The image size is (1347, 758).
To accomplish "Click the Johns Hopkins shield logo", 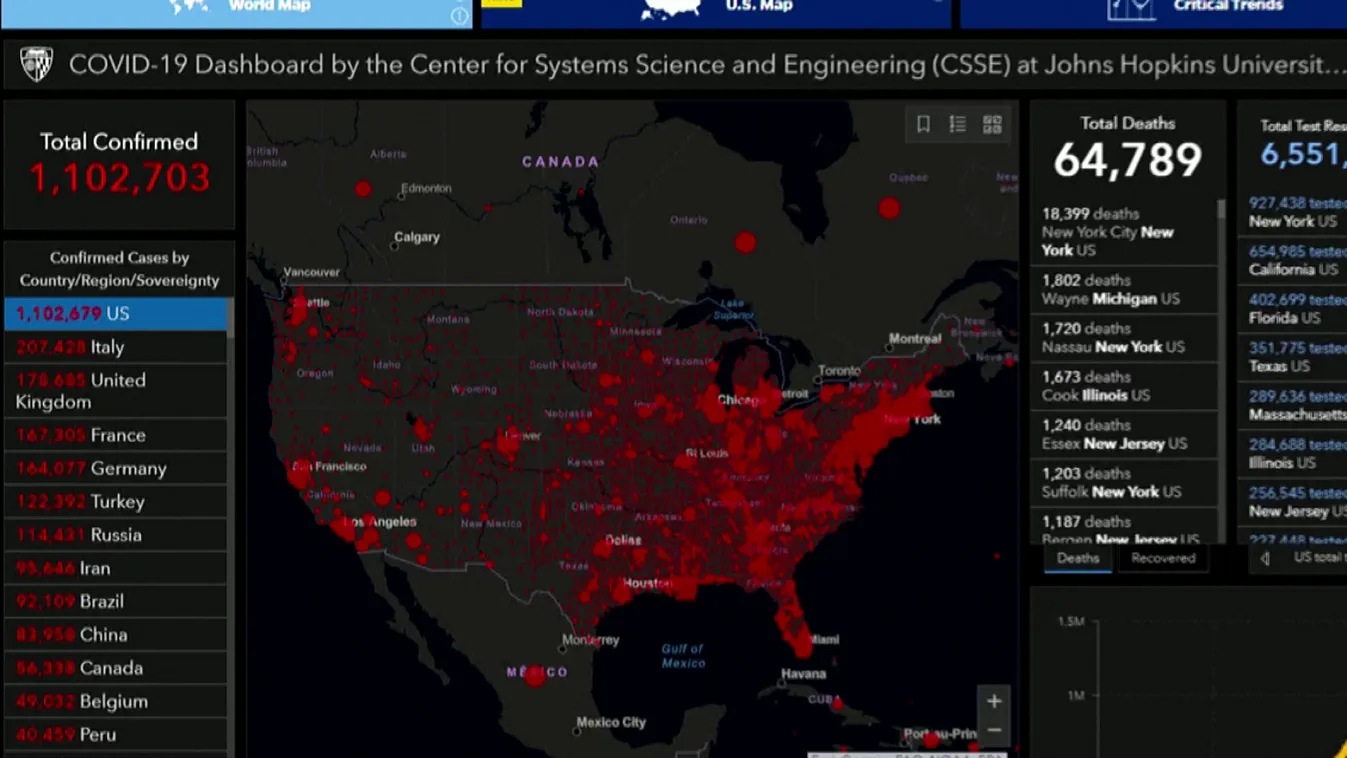I will tap(37, 65).
